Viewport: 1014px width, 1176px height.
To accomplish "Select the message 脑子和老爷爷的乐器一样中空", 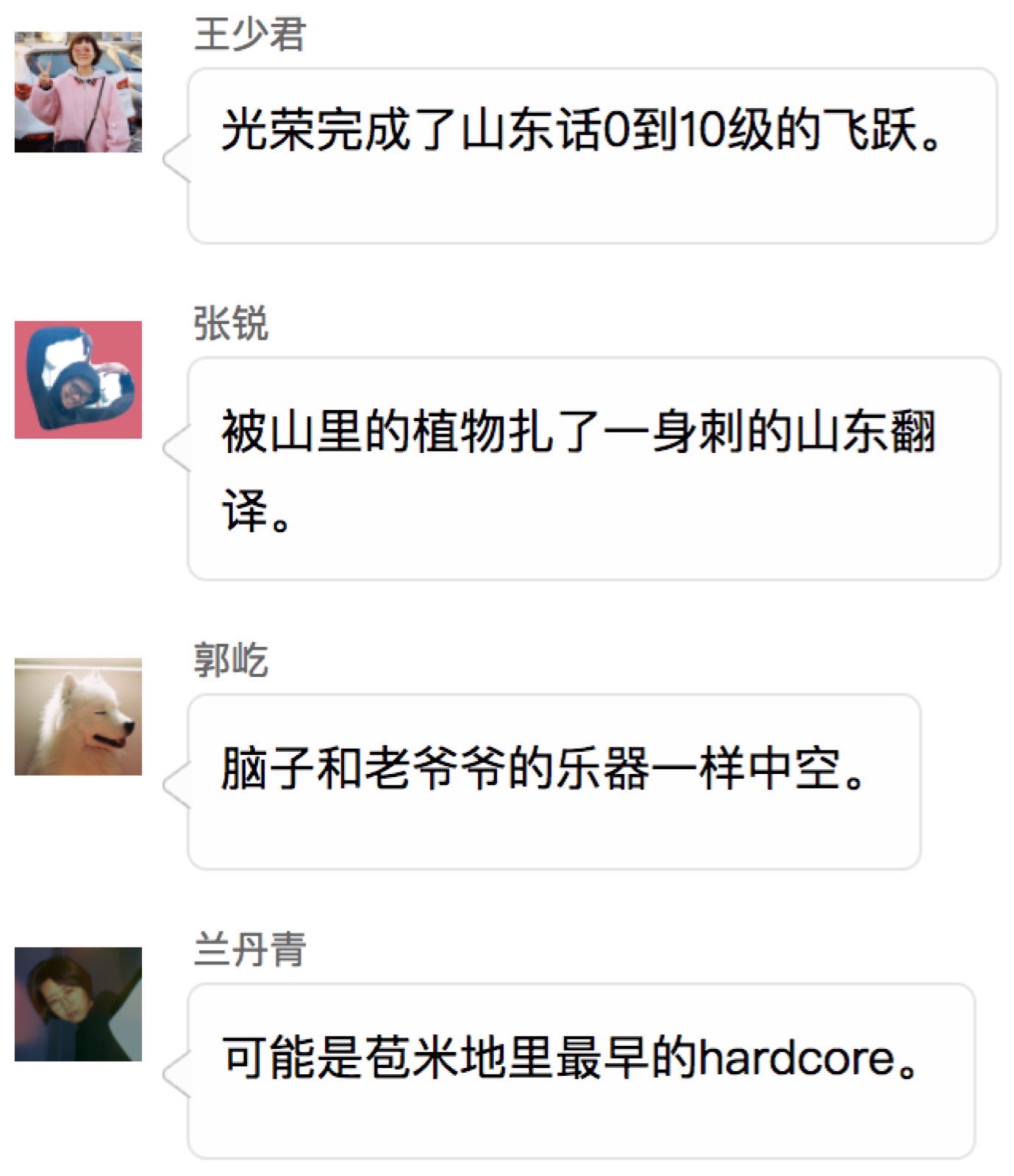I will click(554, 782).
